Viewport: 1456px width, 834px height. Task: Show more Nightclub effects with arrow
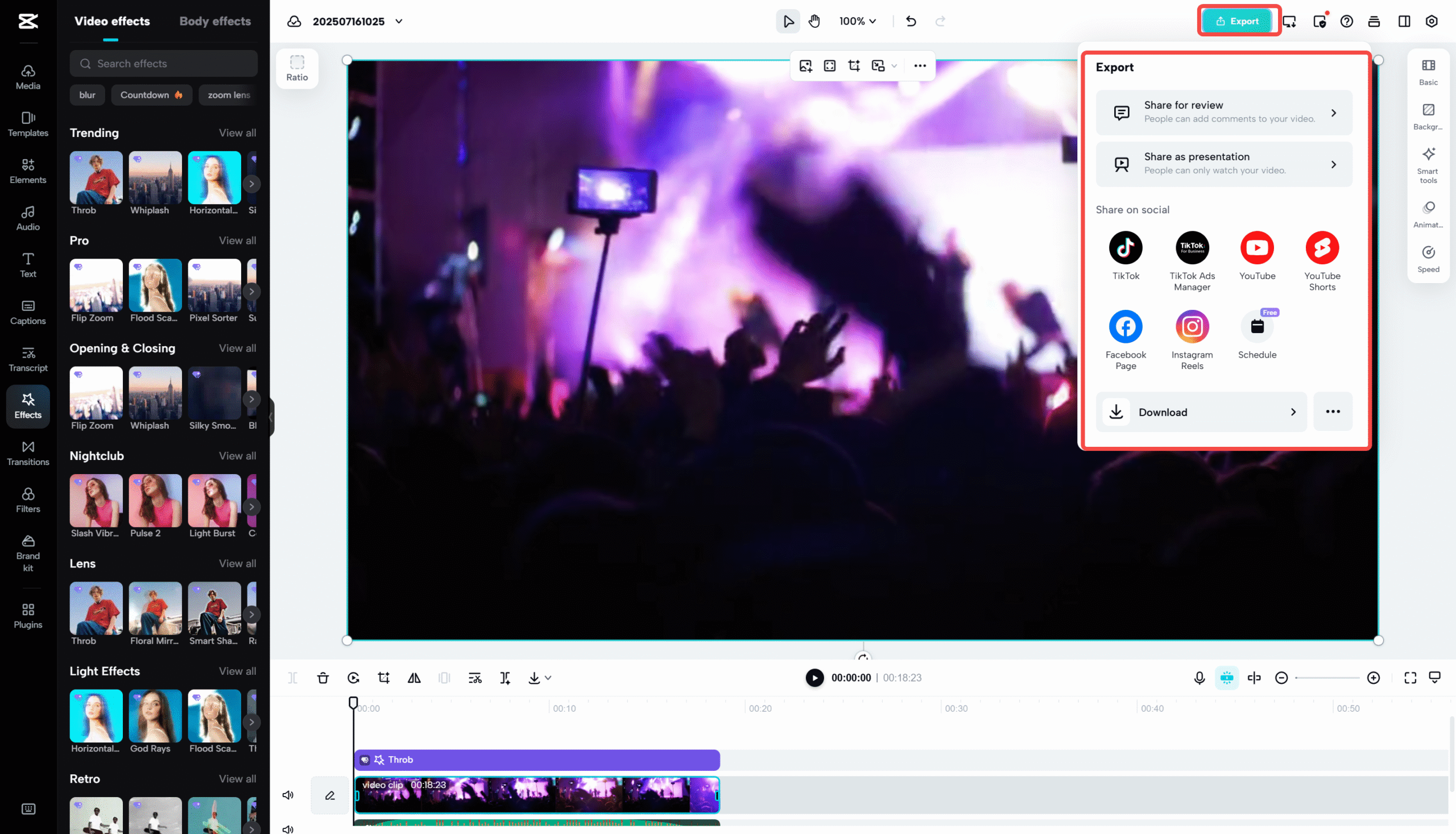coord(251,507)
